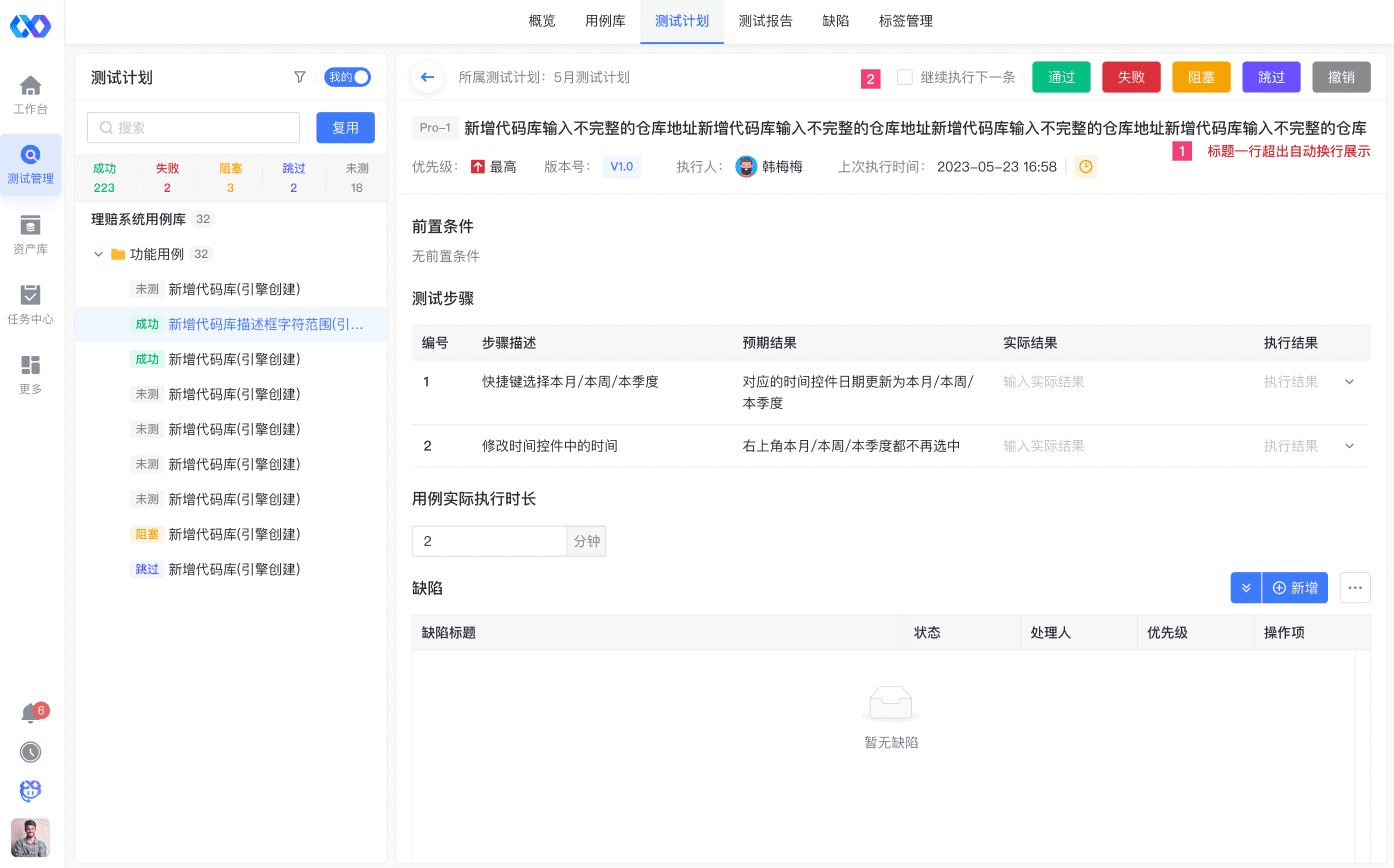
Task: Open notifications bell with 6 badge
Action: tap(31, 713)
